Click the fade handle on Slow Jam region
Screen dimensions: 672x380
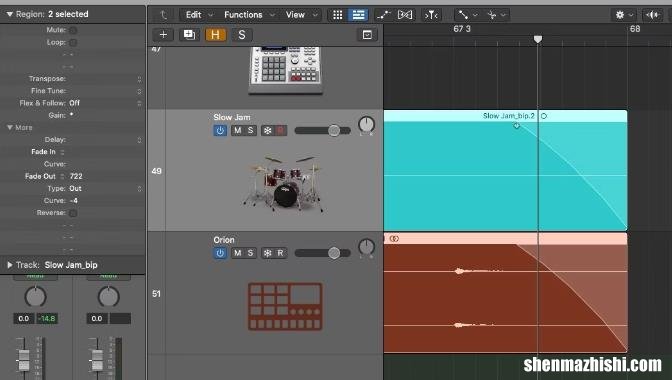click(516, 126)
